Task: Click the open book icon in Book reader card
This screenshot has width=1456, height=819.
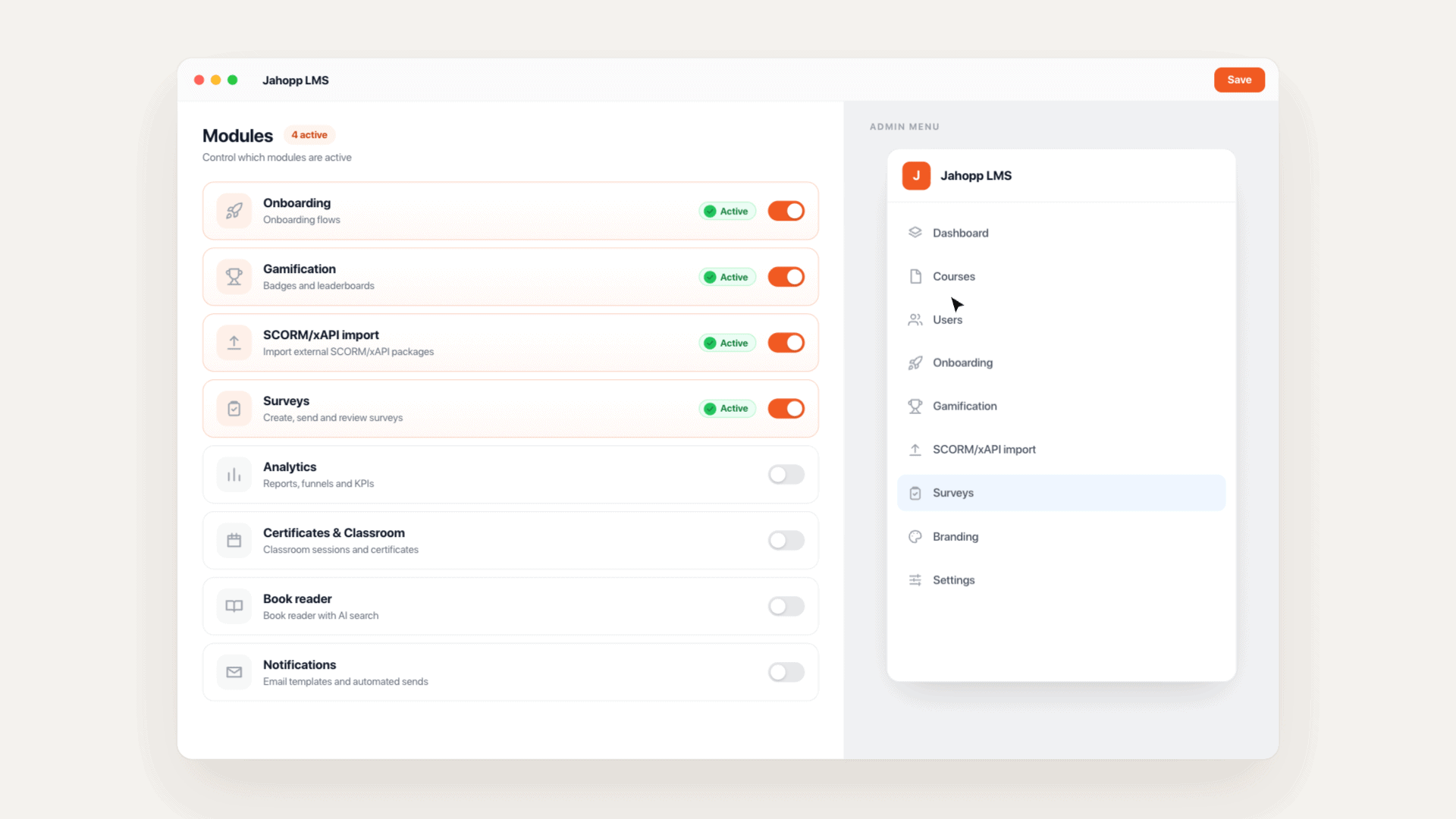Action: coord(234,606)
